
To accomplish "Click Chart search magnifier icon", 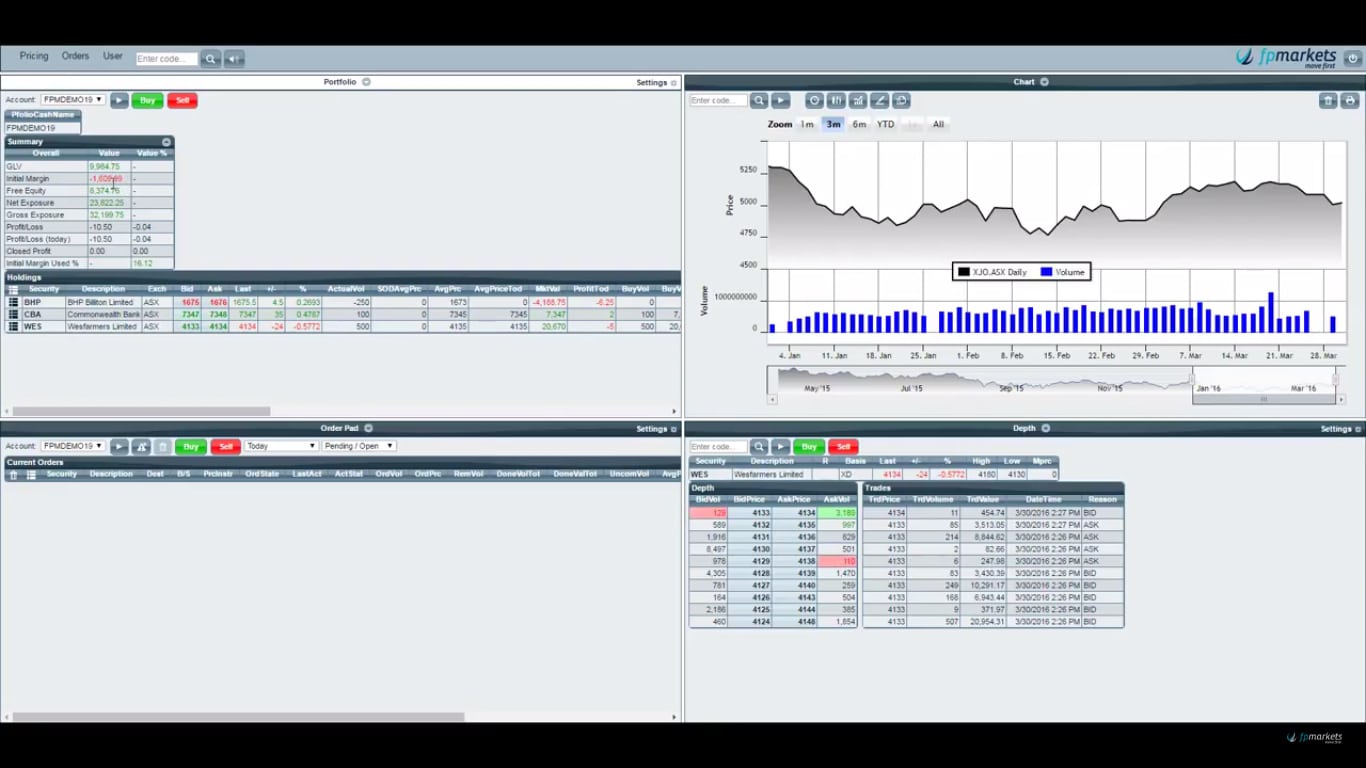I will [759, 101].
